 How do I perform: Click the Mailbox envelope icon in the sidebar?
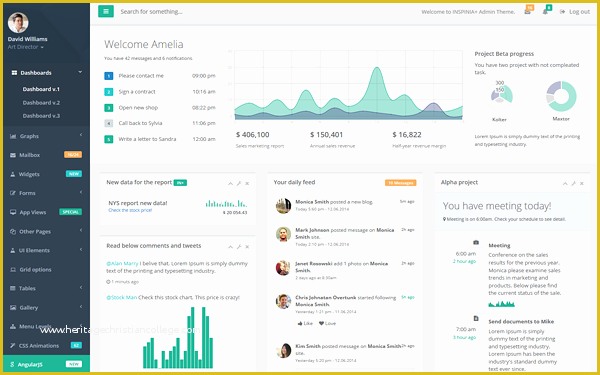tap(13, 155)
